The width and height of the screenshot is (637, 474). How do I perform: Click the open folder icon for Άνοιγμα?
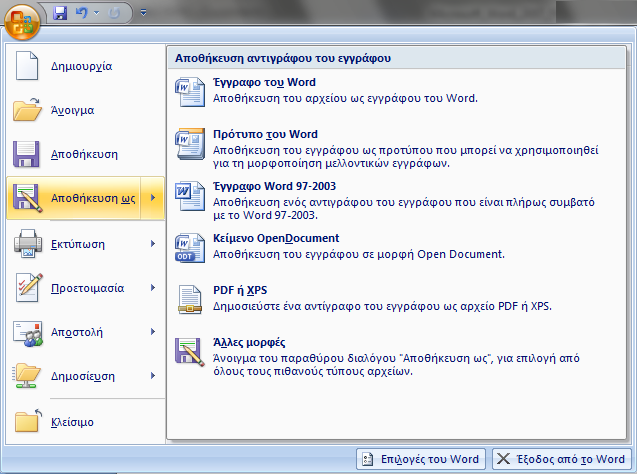pos(27,110)
